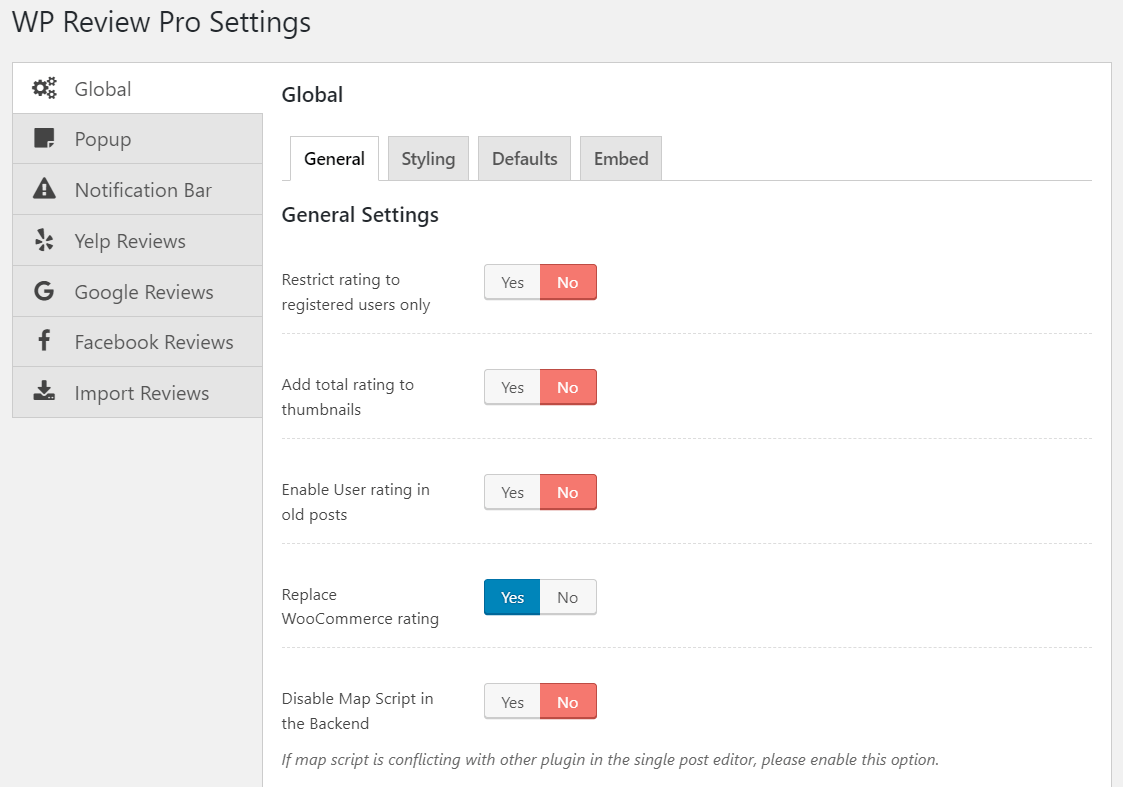Enable user rating in old posts
The width and height of the screenshot is (1123, 787).
point(511,492)
